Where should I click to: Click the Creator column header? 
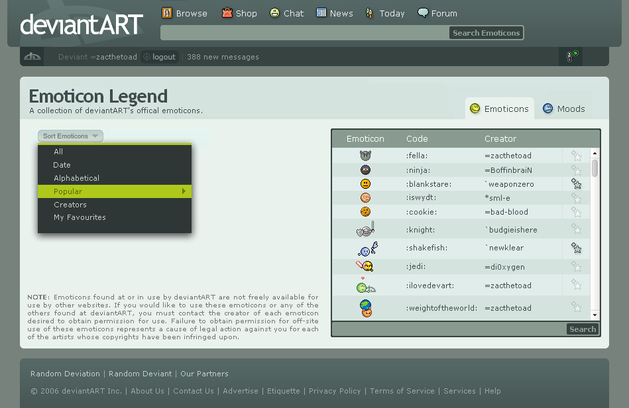click(500, 139)
